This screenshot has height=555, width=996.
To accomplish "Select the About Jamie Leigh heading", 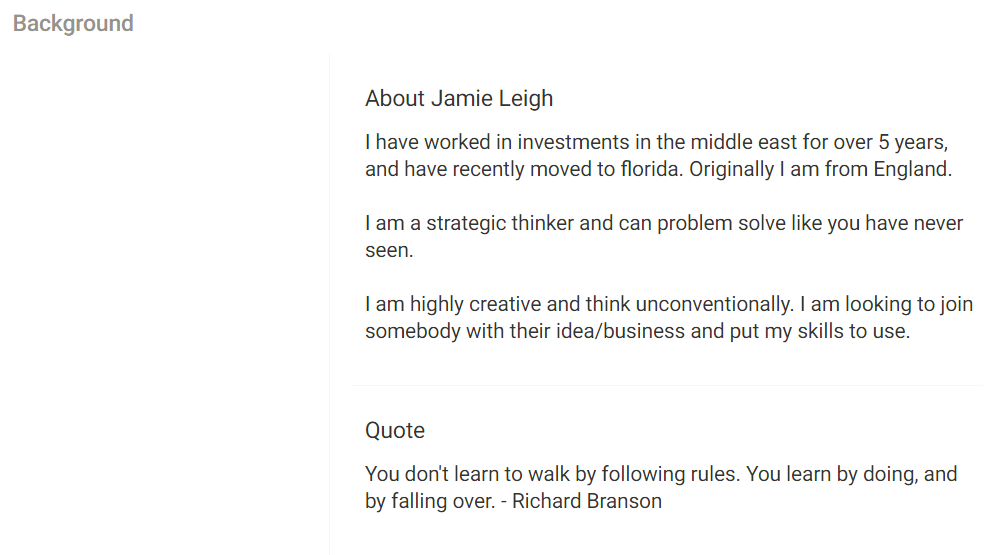I will (459, 98).
